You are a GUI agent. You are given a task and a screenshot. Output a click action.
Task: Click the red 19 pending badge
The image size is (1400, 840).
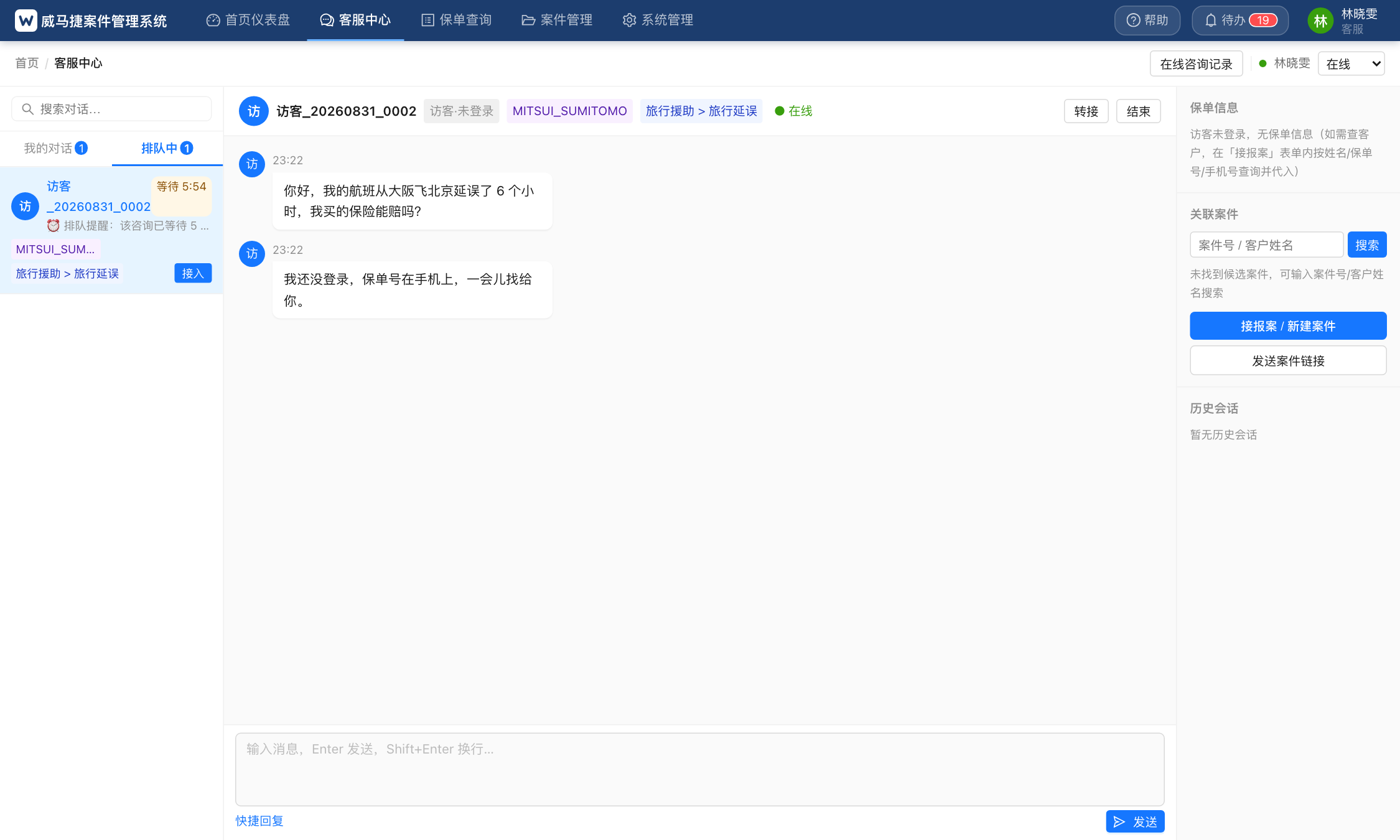(1263, 21)
